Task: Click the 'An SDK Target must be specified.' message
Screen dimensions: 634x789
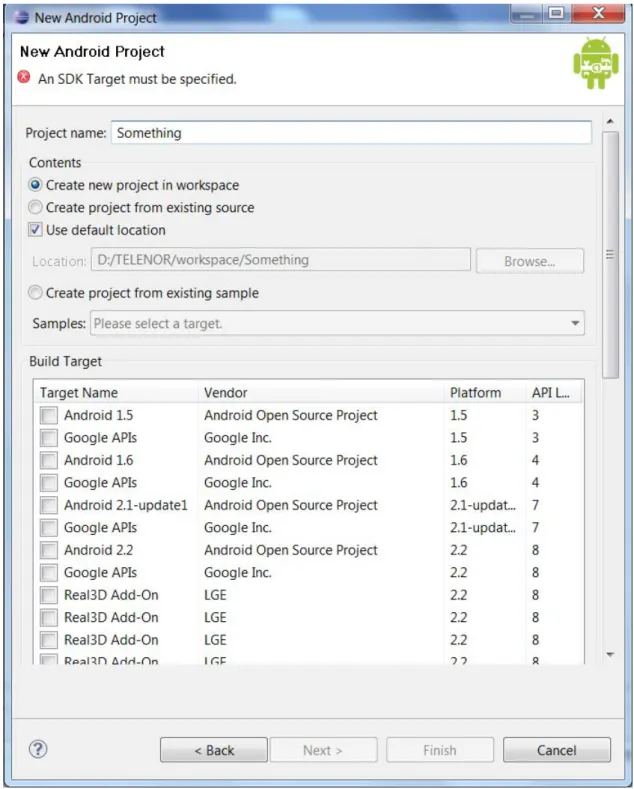Action: pyautogui.click(x=137, y=79)
